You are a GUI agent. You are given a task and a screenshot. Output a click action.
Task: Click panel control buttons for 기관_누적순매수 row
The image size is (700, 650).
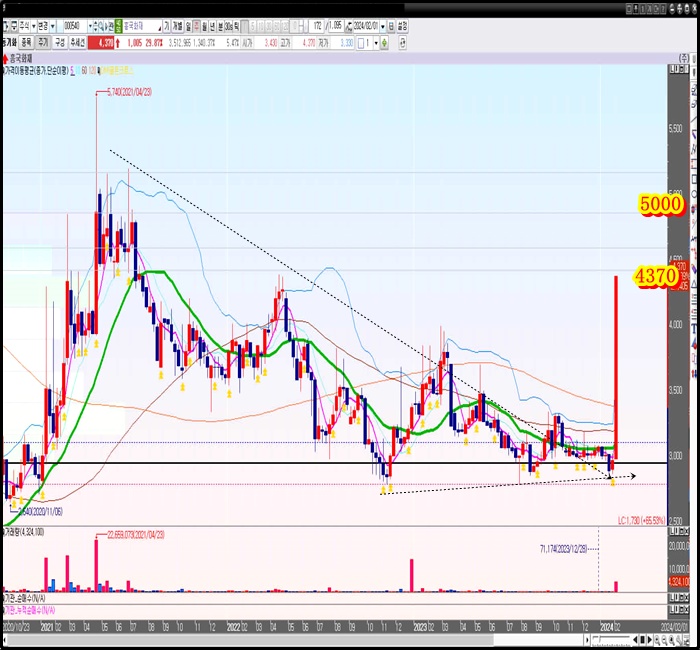coord(678,610)
